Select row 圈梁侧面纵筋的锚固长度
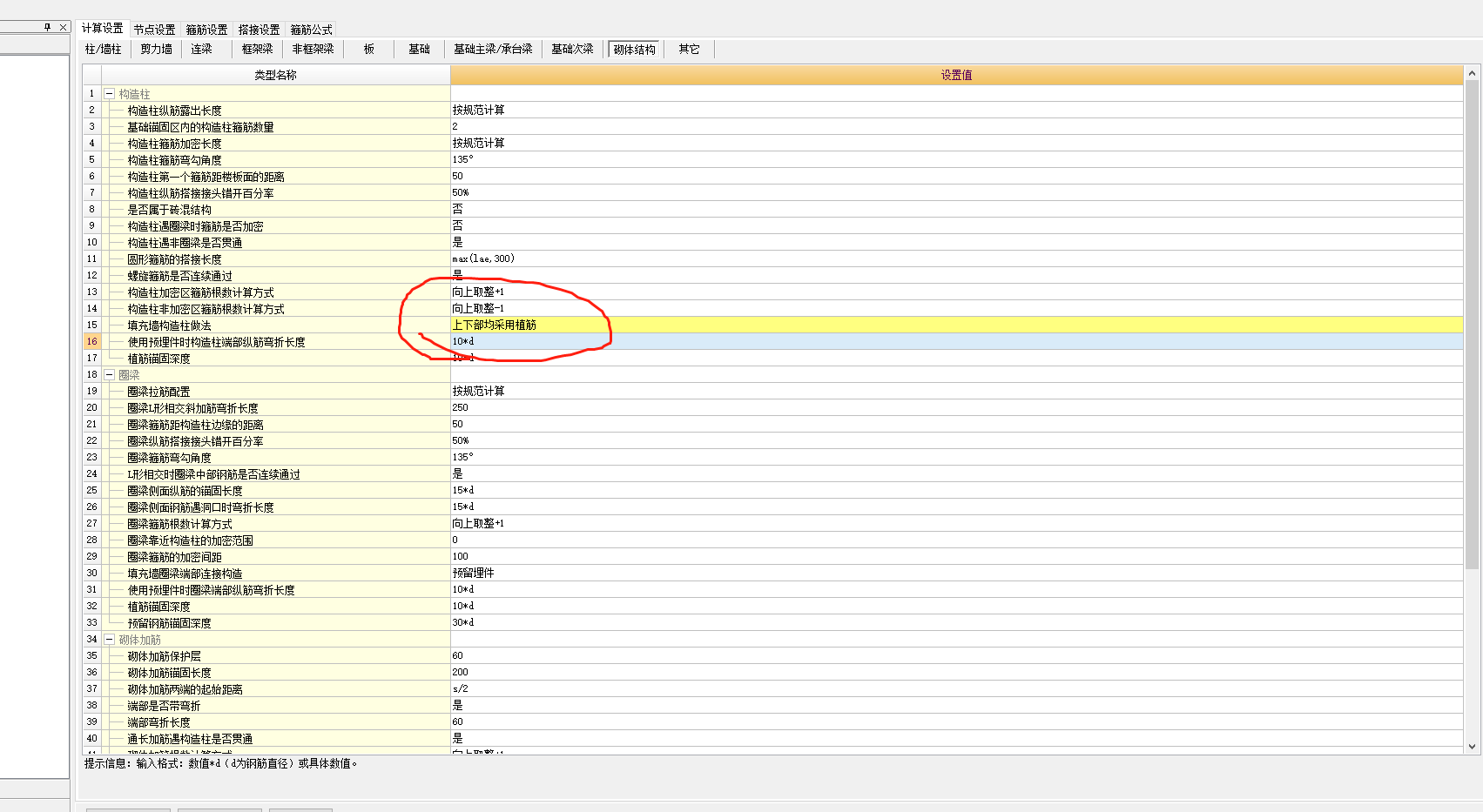1483x812 pixels. tap(185, 491)
